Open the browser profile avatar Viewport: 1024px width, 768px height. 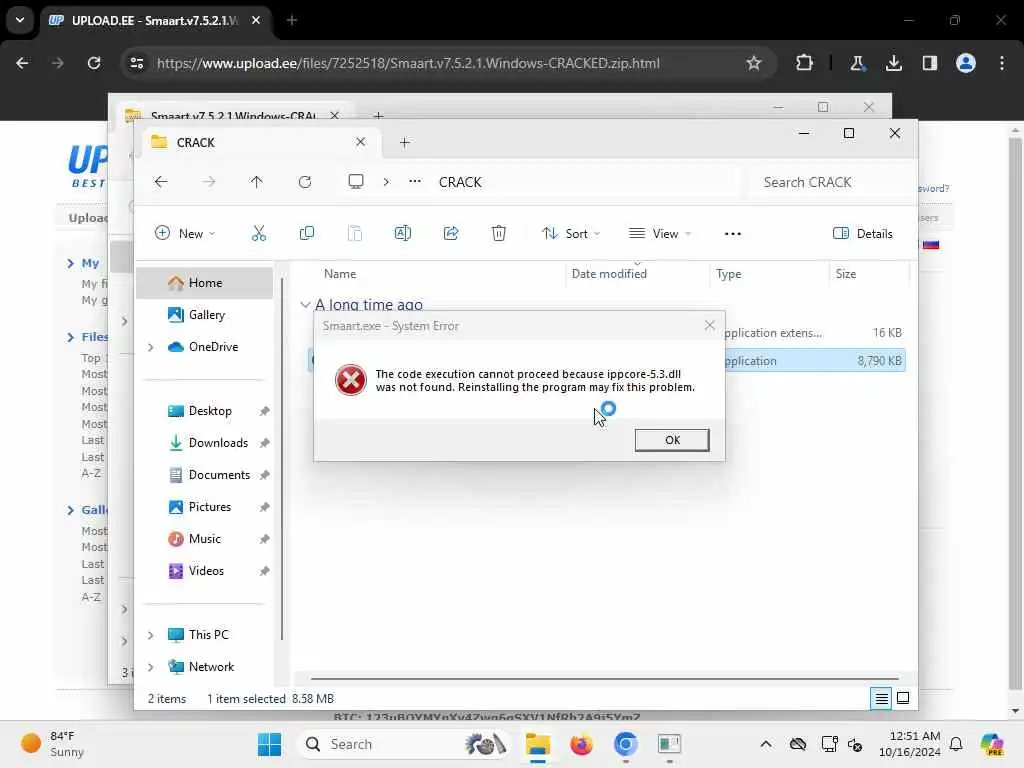pos(965,63)
